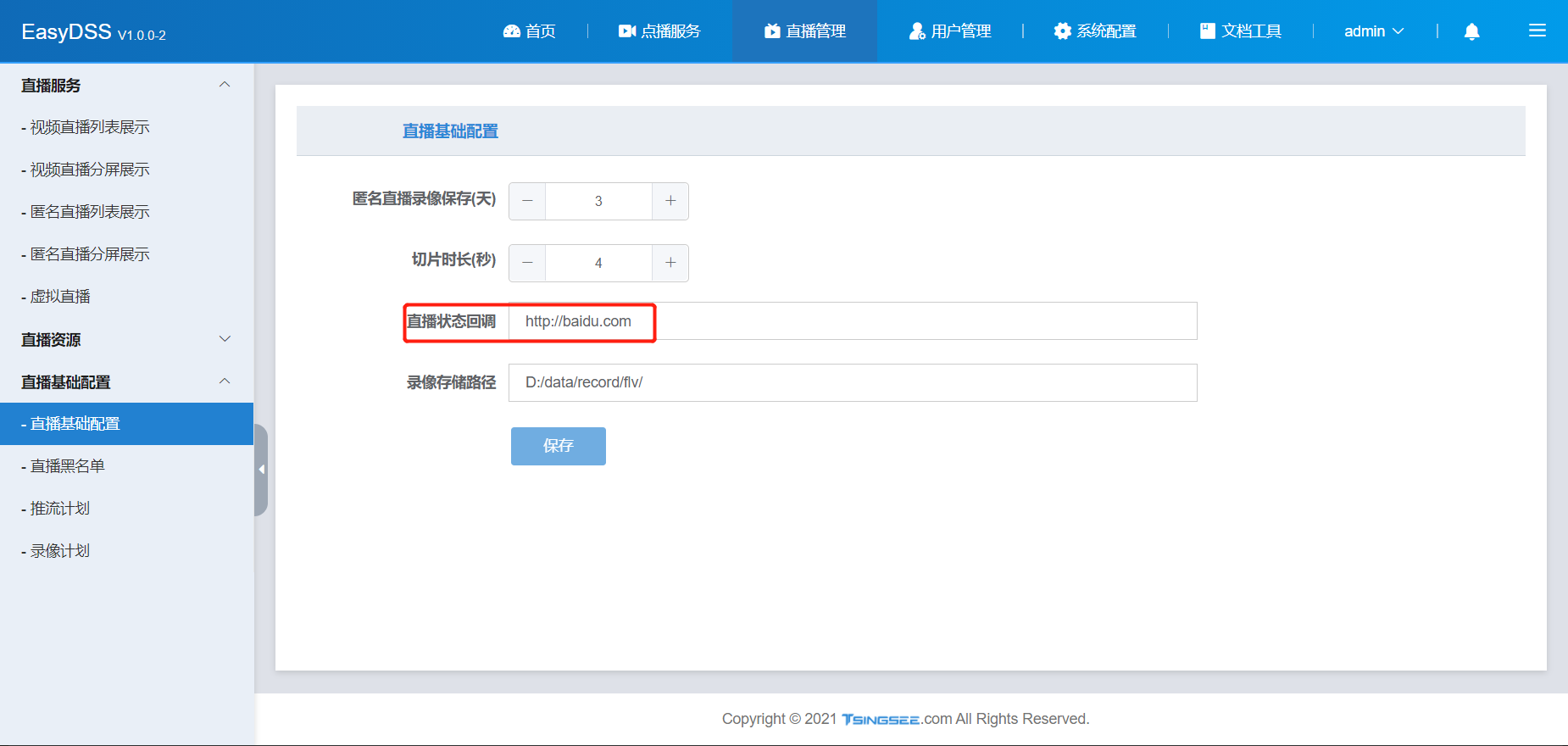Open 匿名直播列表展示 in sidebar
The image size is (1568, 746).
(x=127, y=212)
